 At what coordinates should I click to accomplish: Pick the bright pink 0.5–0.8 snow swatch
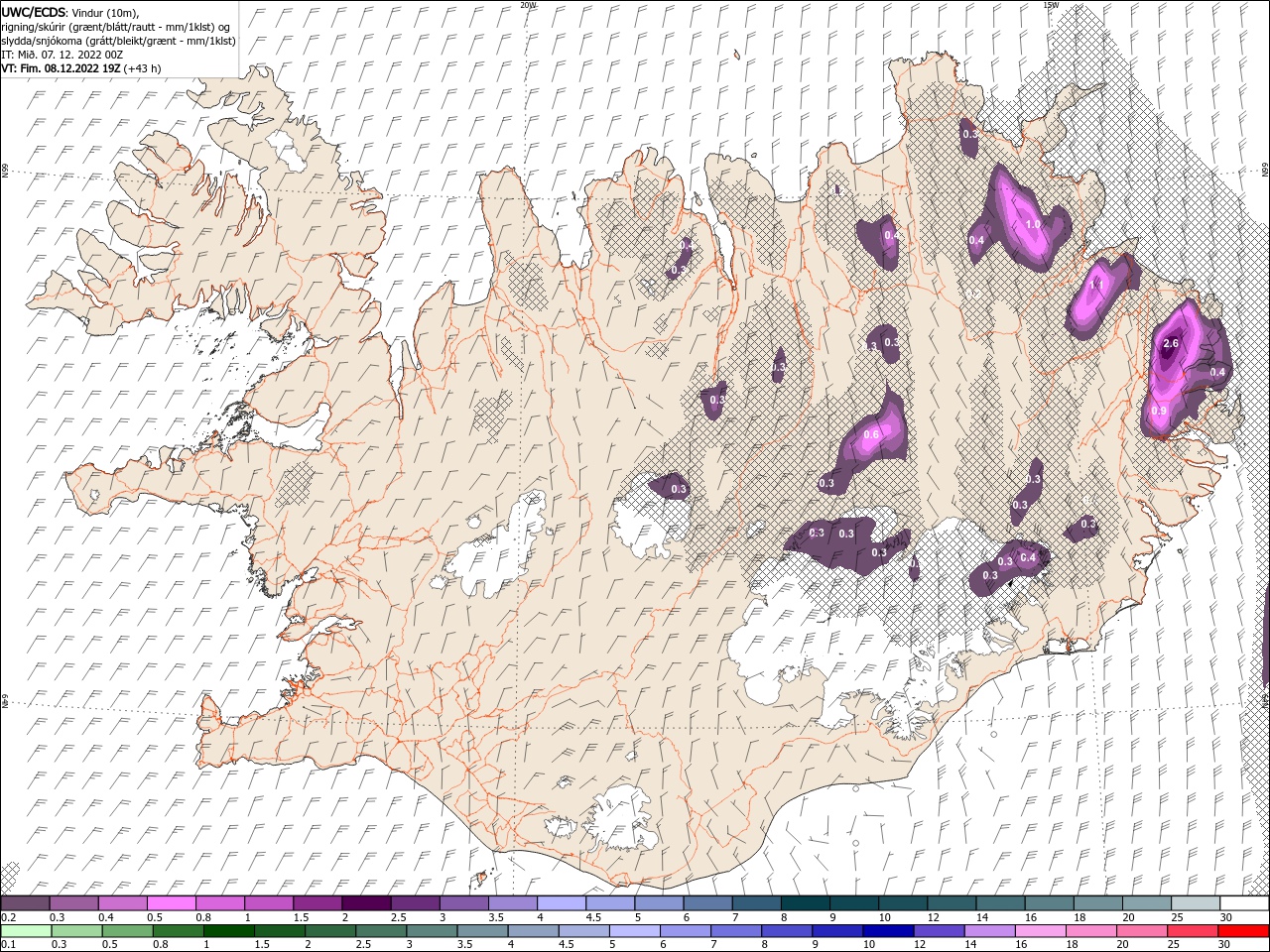coord(171,903)
